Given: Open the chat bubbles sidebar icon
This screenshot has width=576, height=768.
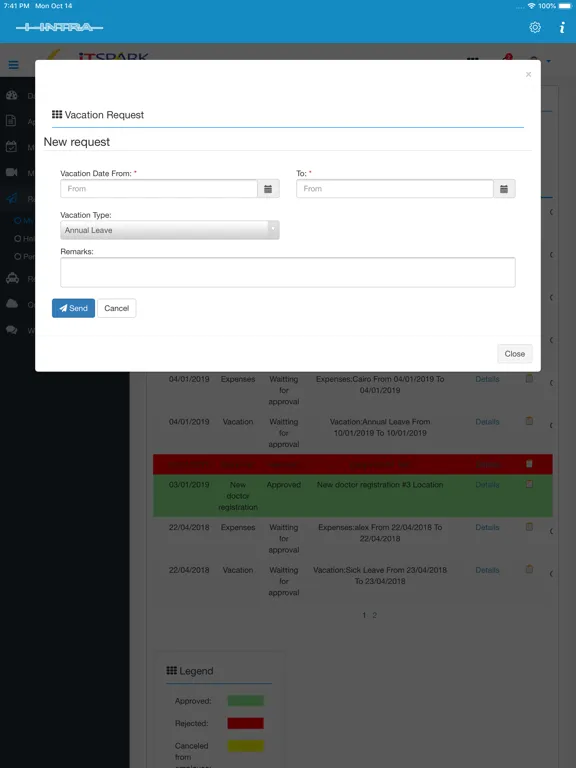Looking at the screenshot, I should (12, 330).
